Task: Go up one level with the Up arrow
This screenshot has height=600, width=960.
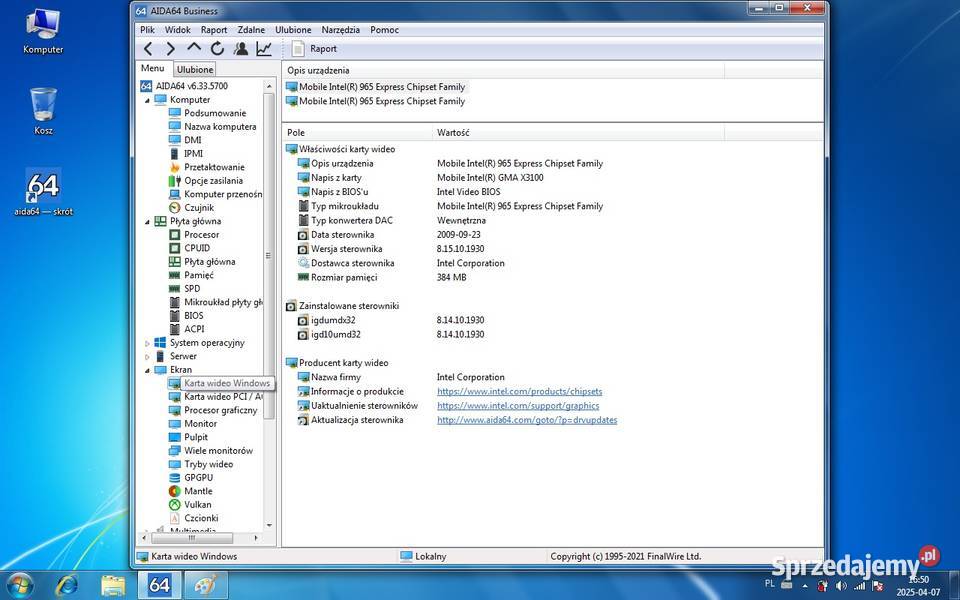Action: point(194,48)
